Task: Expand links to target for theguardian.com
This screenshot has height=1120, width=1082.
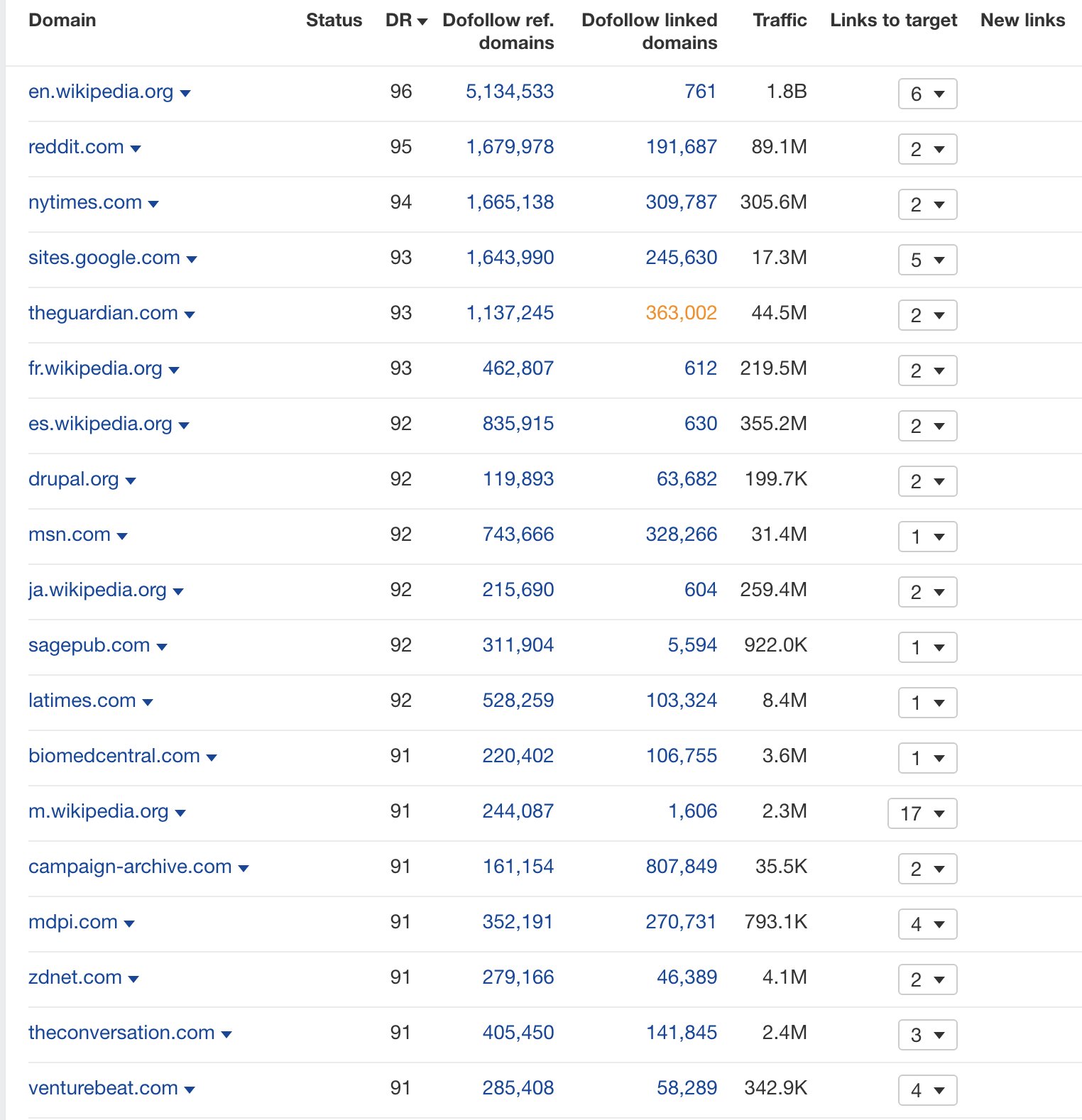Action: point(927,315)
